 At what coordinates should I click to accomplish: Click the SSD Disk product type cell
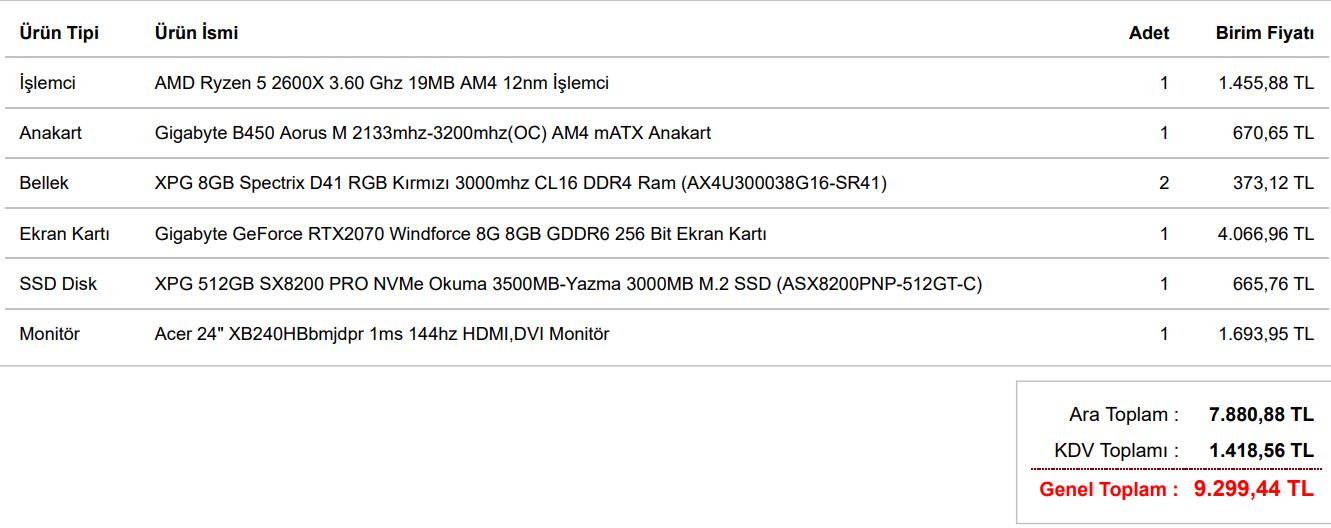58,284
